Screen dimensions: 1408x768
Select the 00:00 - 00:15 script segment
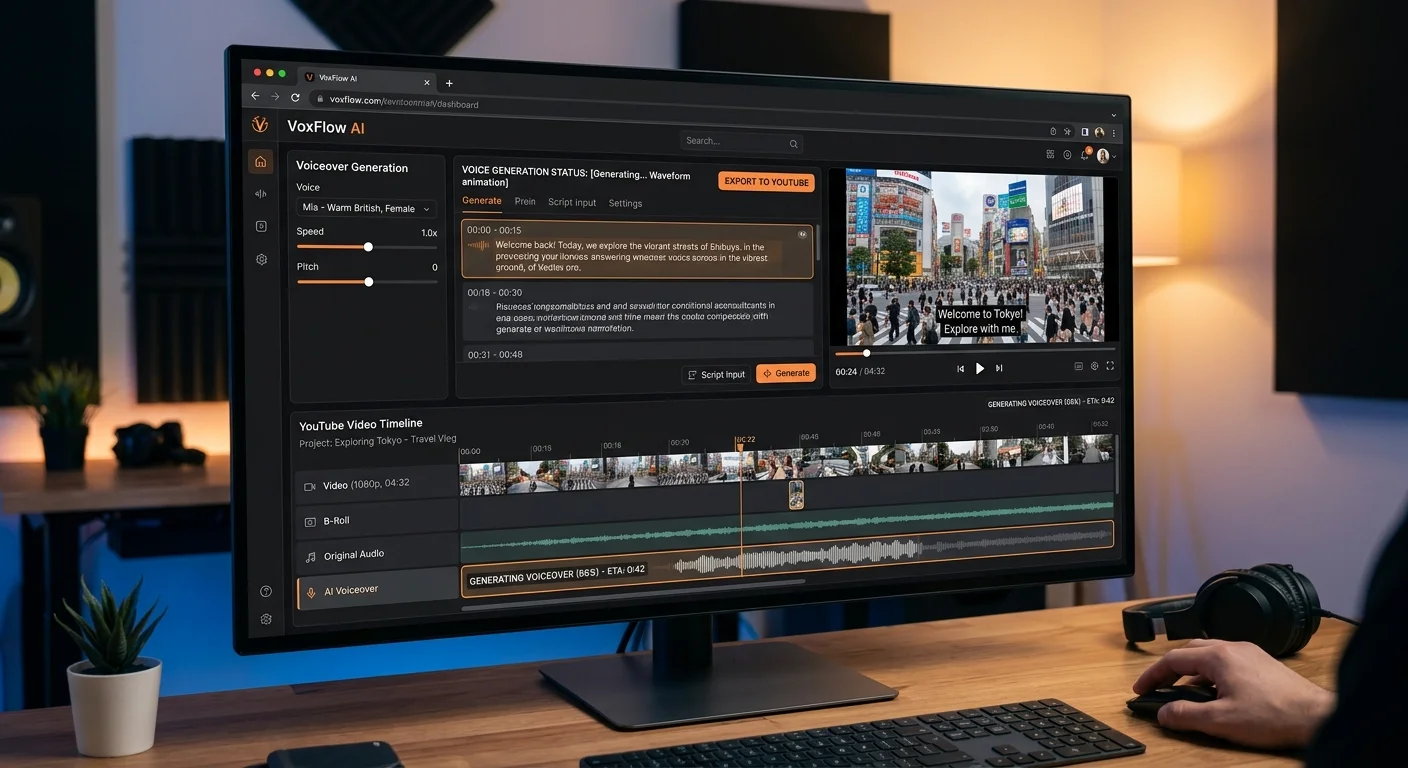tap(637, 250)
